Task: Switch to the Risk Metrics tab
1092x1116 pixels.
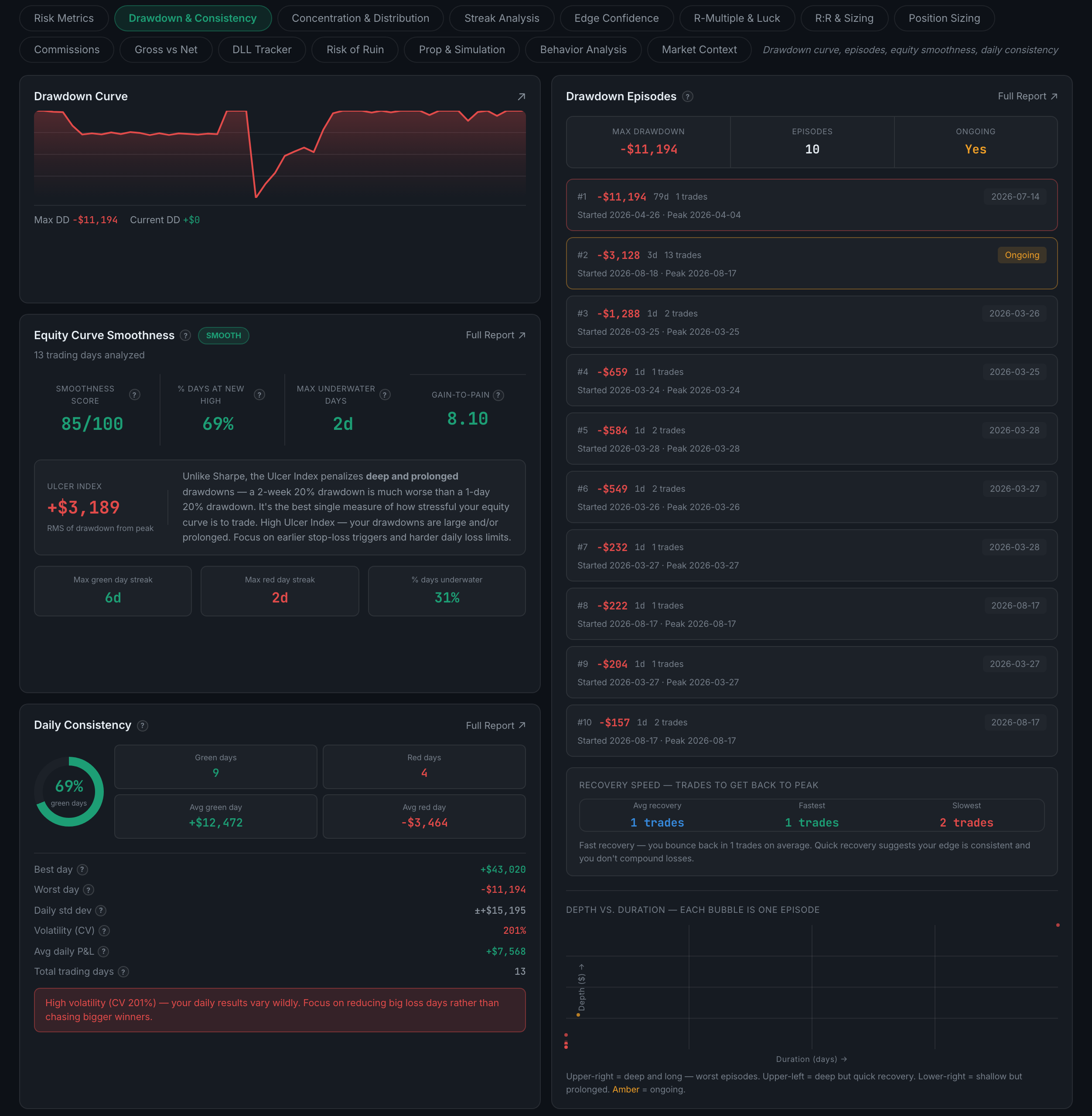Action: (64, 18)
